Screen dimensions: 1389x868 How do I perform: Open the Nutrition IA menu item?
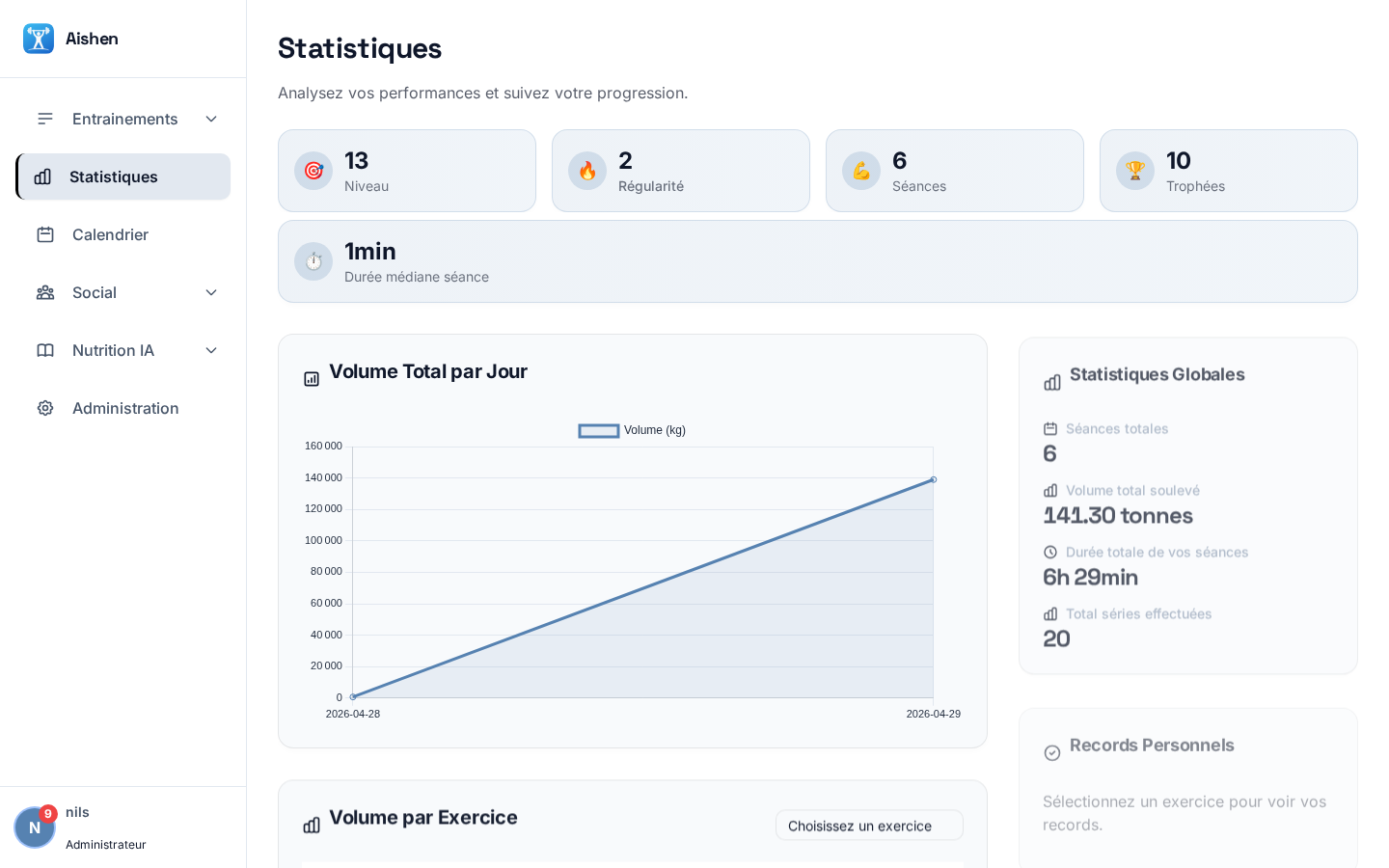click(123, 350)
